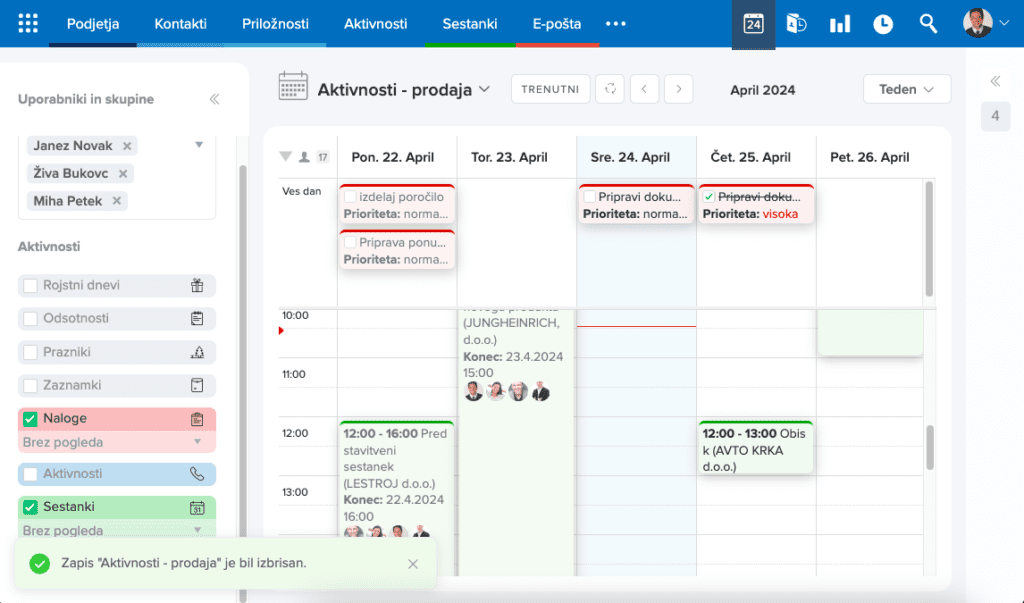The width and height of the screenshot is (1024, 603).
Task: Open the app grid launcher icon
Action: tap(28, 23)
